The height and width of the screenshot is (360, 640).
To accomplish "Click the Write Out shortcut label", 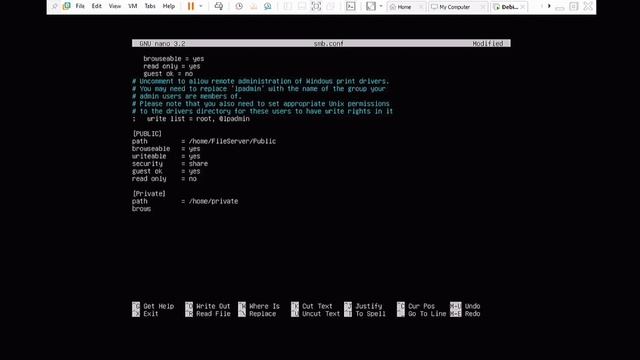I will tap(213, 306).
